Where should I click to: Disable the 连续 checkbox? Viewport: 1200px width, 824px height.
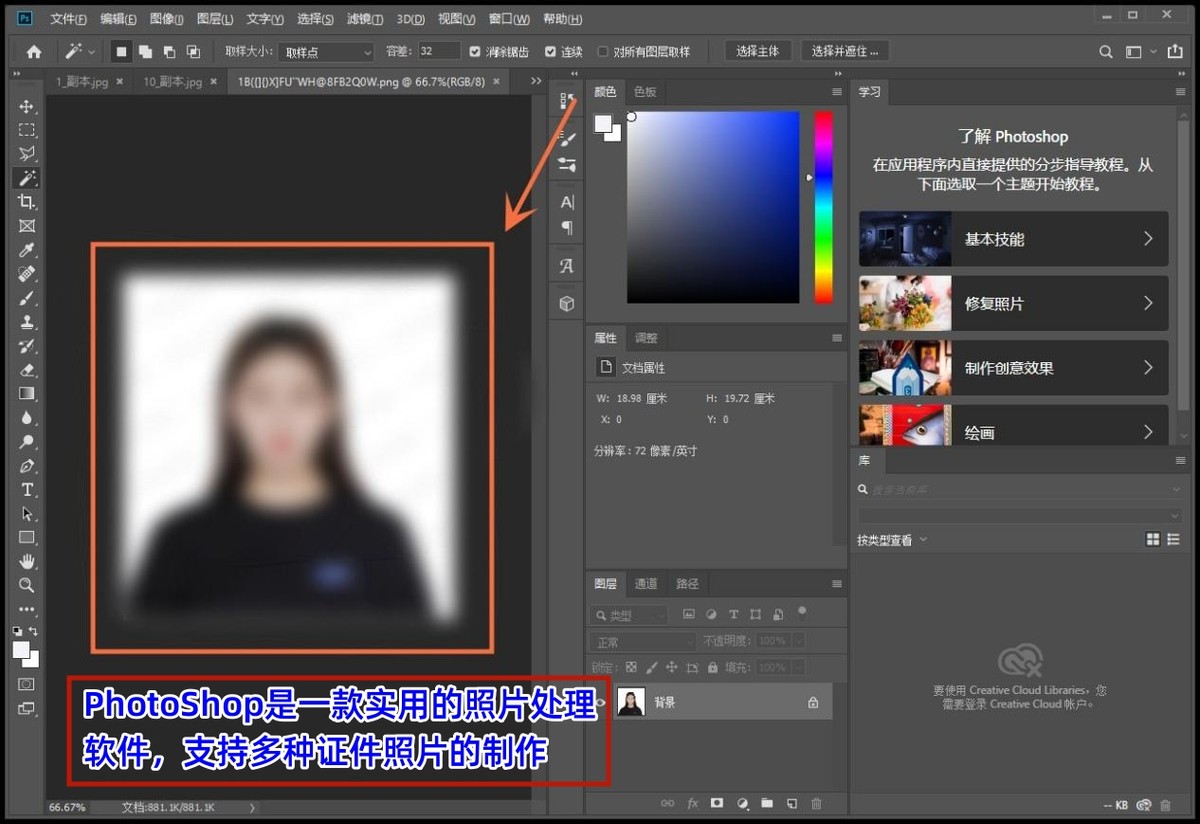point(550,52)
